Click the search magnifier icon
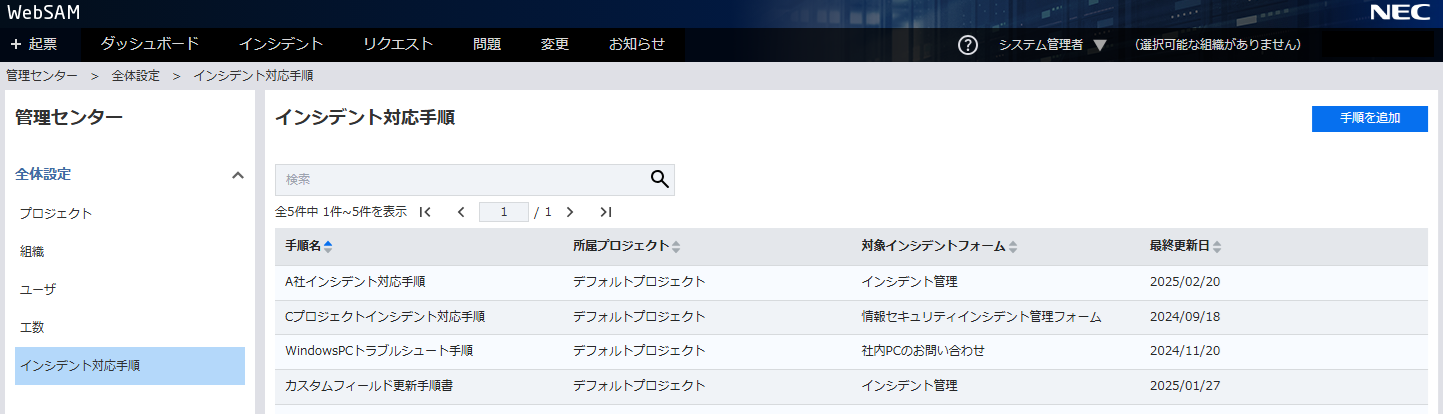Viewport: 1443px width, 414px height. [659, 179]
